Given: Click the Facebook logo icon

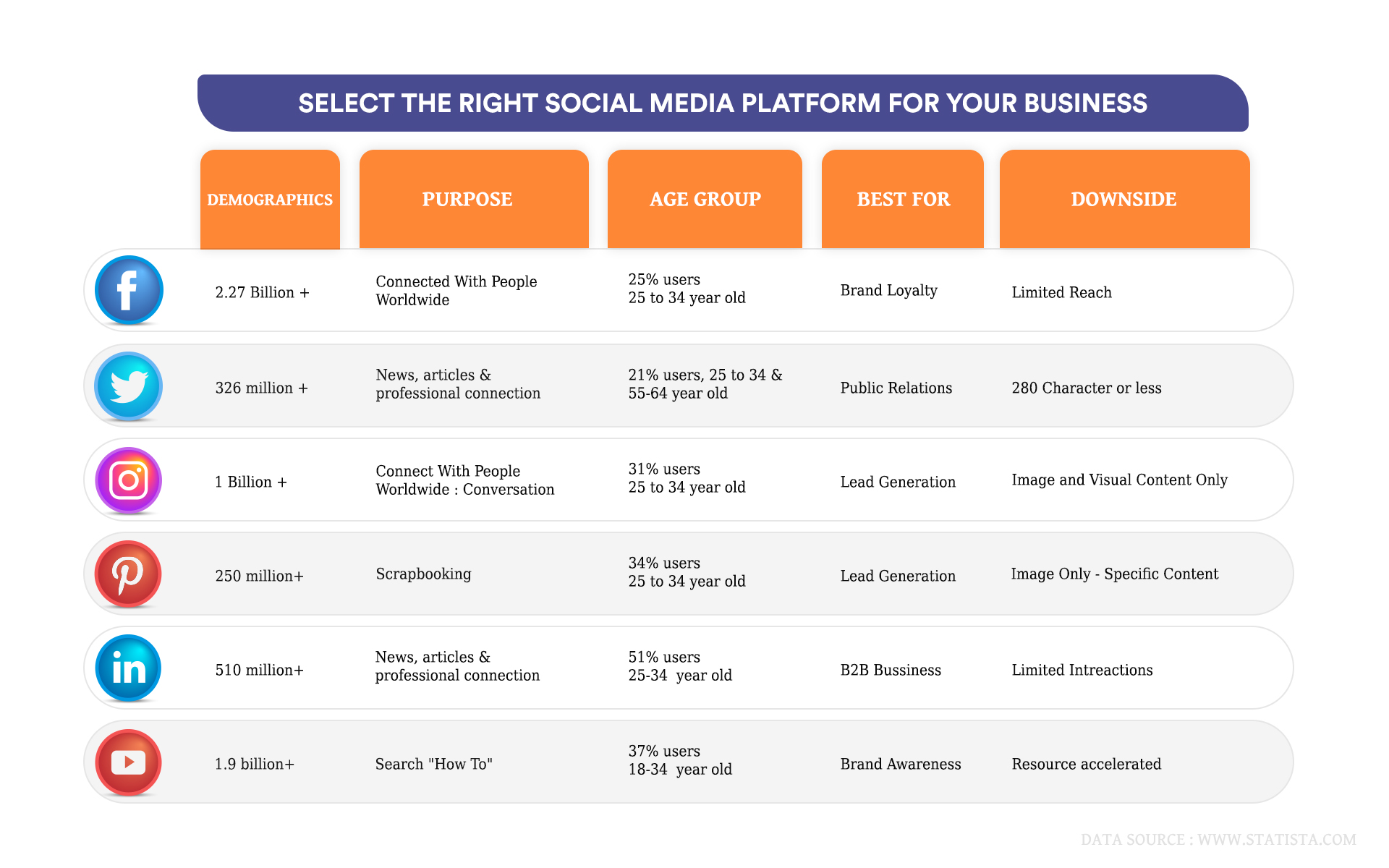Looking at the screenshot, I should (129, 290).
